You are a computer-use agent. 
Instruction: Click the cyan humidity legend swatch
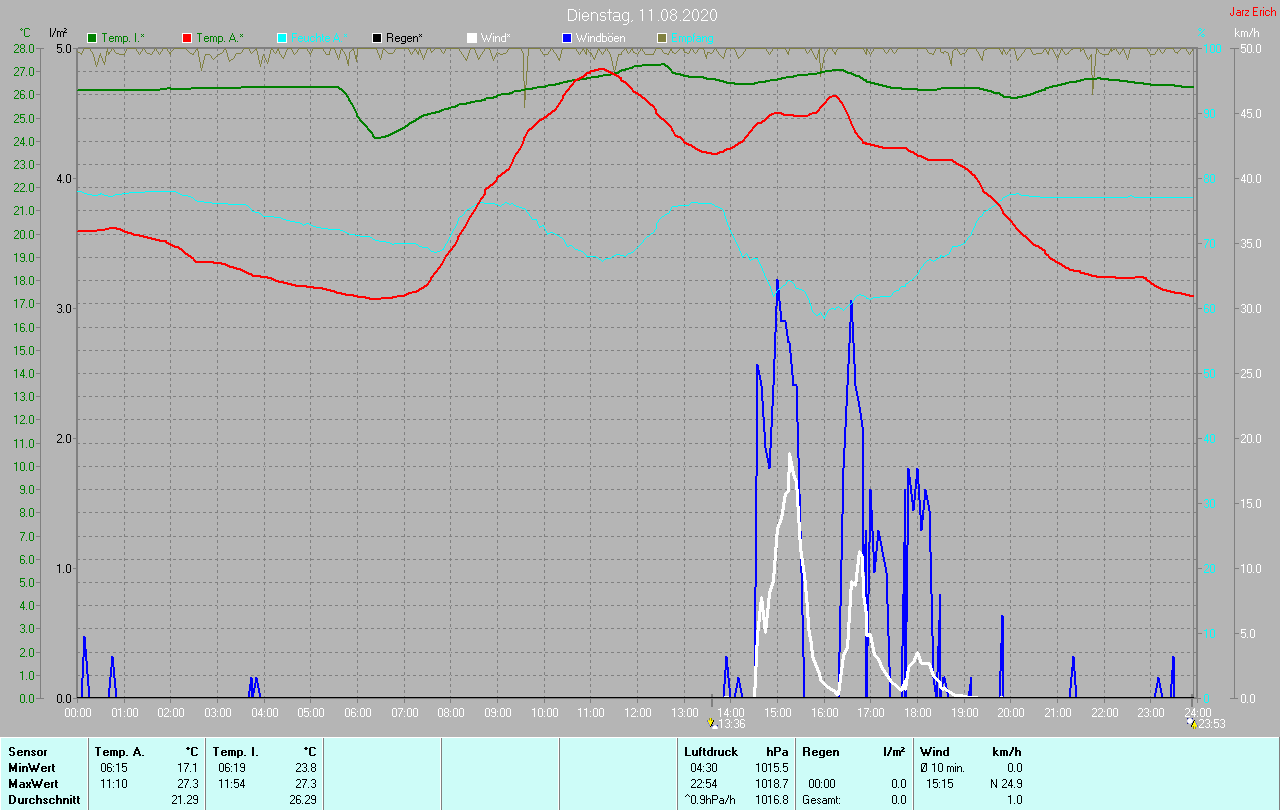coord(282,38)
